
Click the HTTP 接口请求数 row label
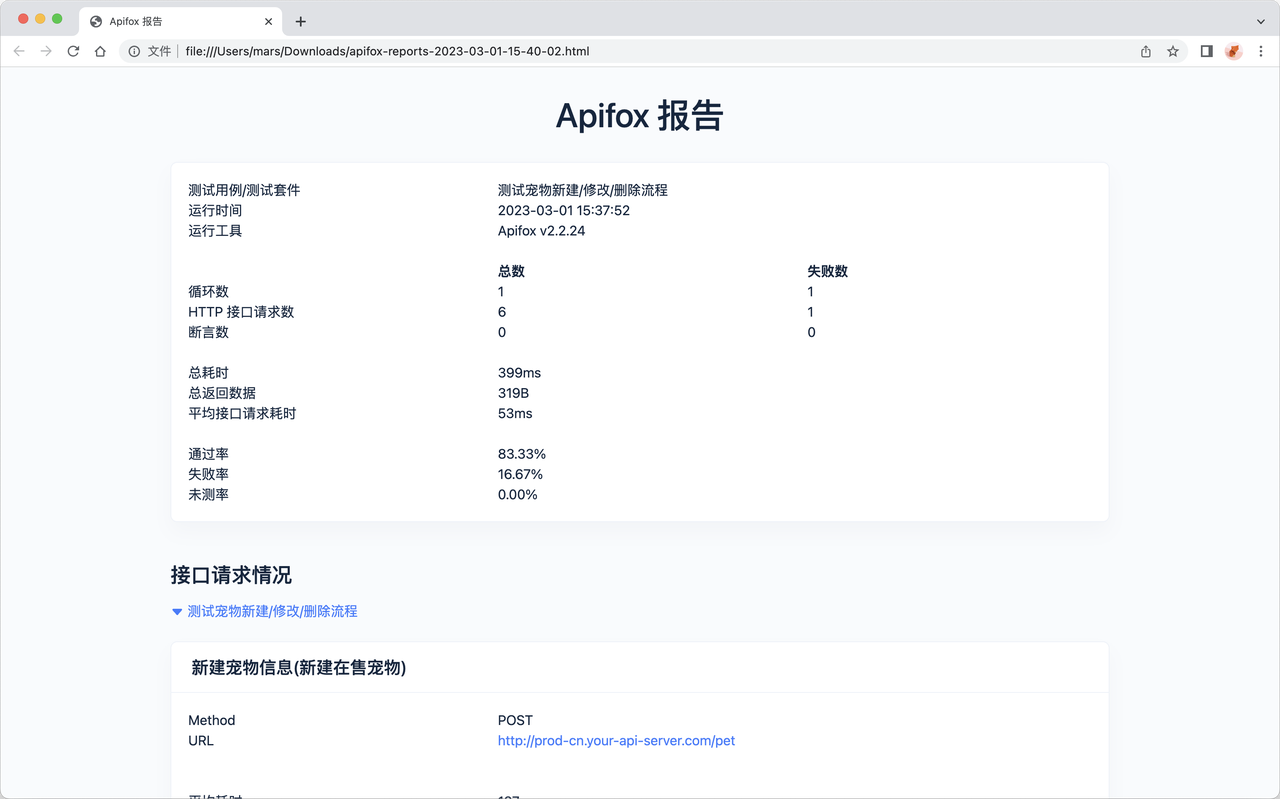pos(241,312)
